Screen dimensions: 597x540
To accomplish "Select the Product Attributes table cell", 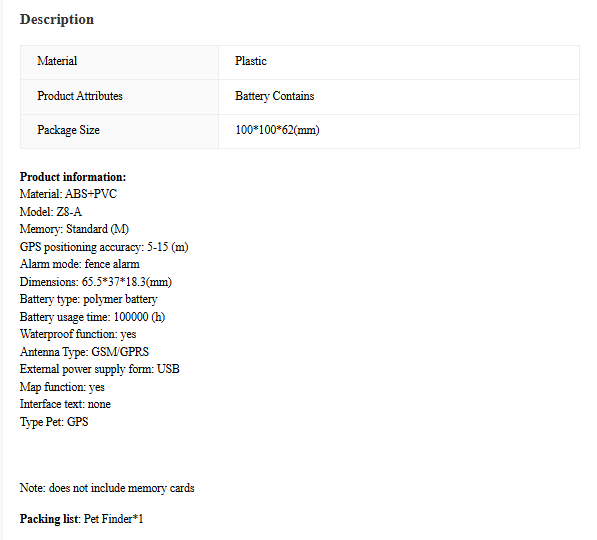I will click(x=120, y=97).
